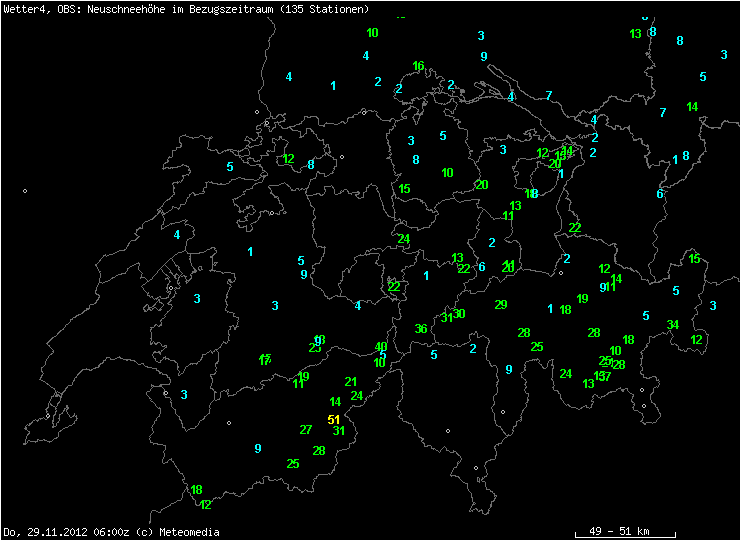740x540 pixels.
Task: Select cyan 3 in the top-right corner
Action: coord(724,54)
